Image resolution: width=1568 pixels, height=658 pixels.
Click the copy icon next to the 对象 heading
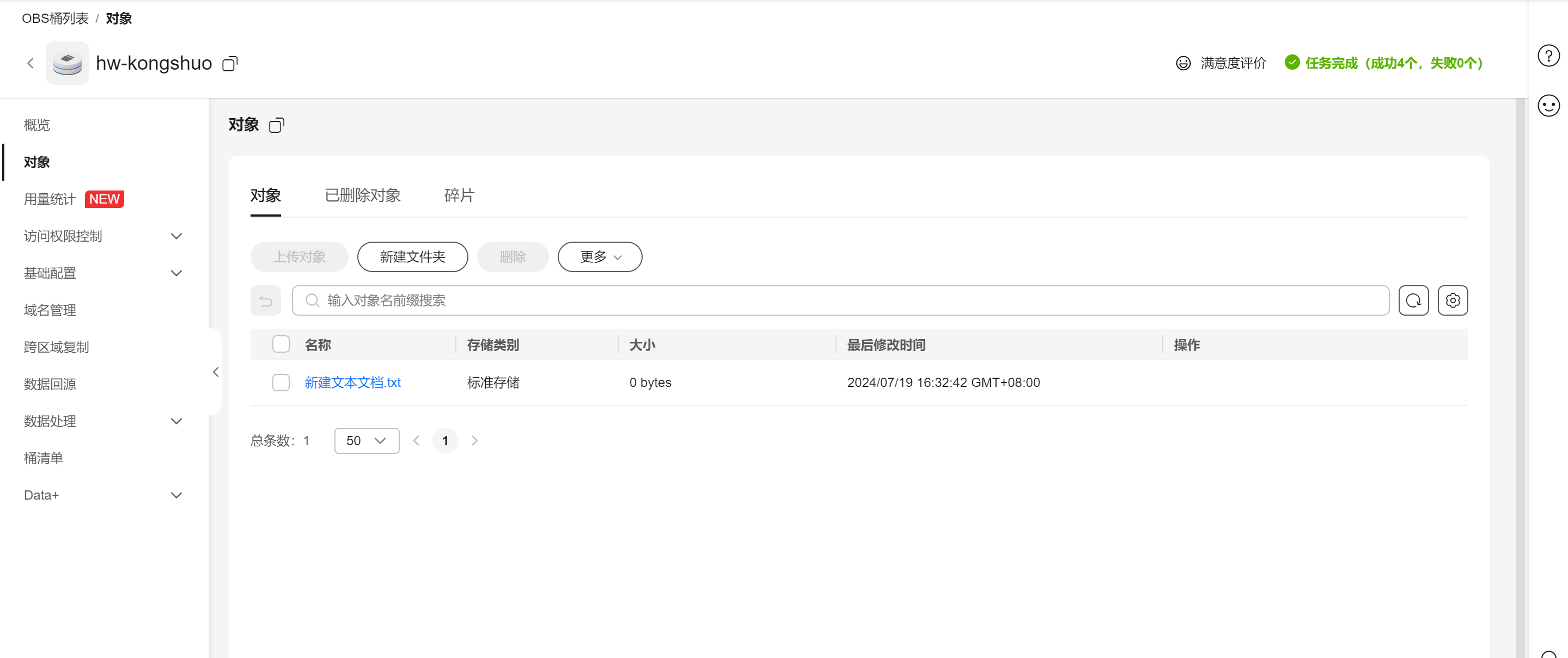click(276, 125)
